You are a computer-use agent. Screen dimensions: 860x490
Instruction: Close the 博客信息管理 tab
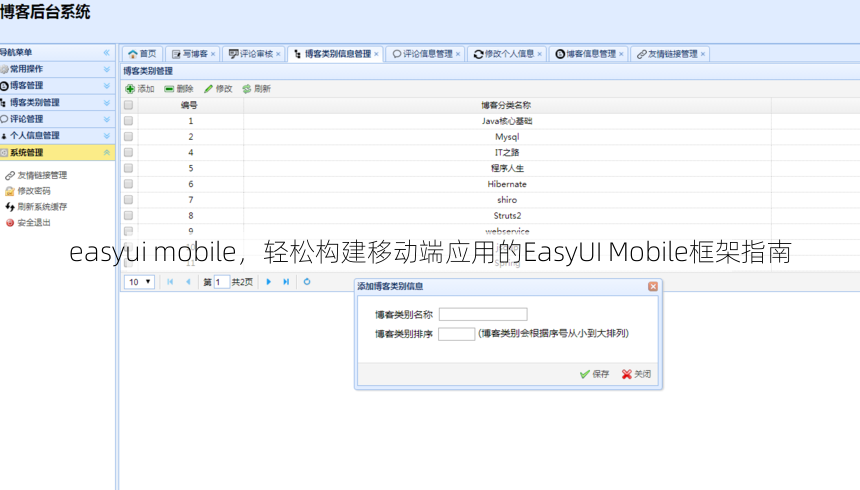[621, 54]
